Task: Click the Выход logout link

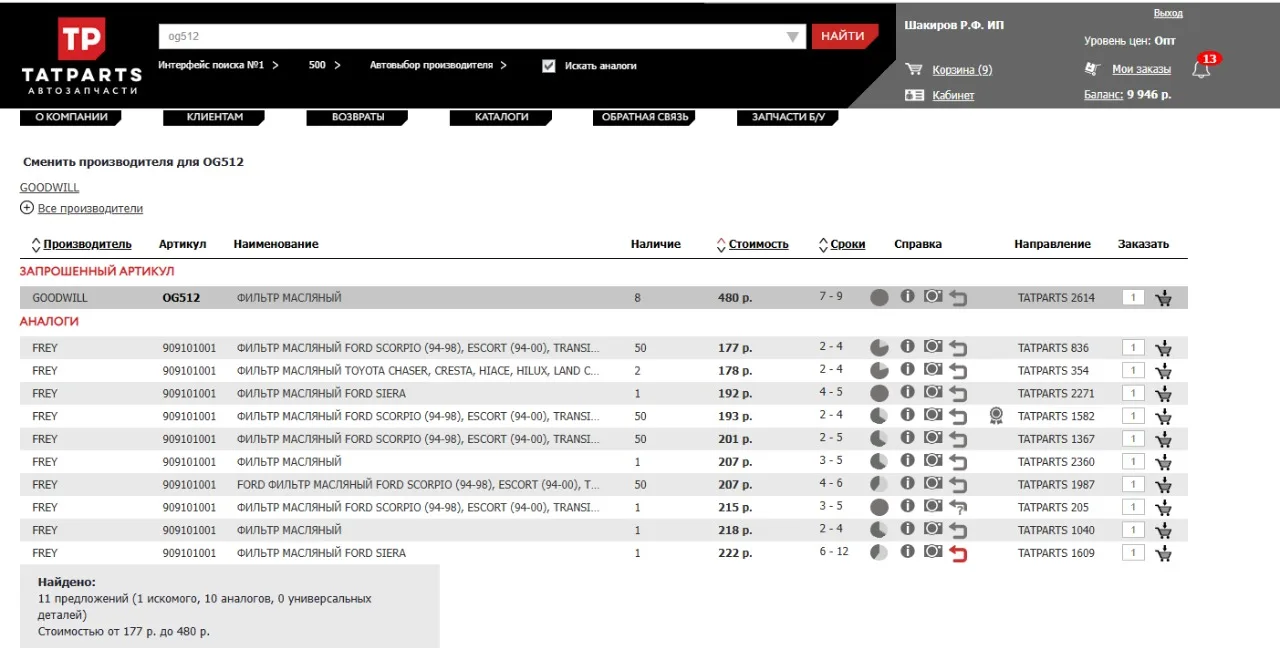Action: tap(1168, 13)
